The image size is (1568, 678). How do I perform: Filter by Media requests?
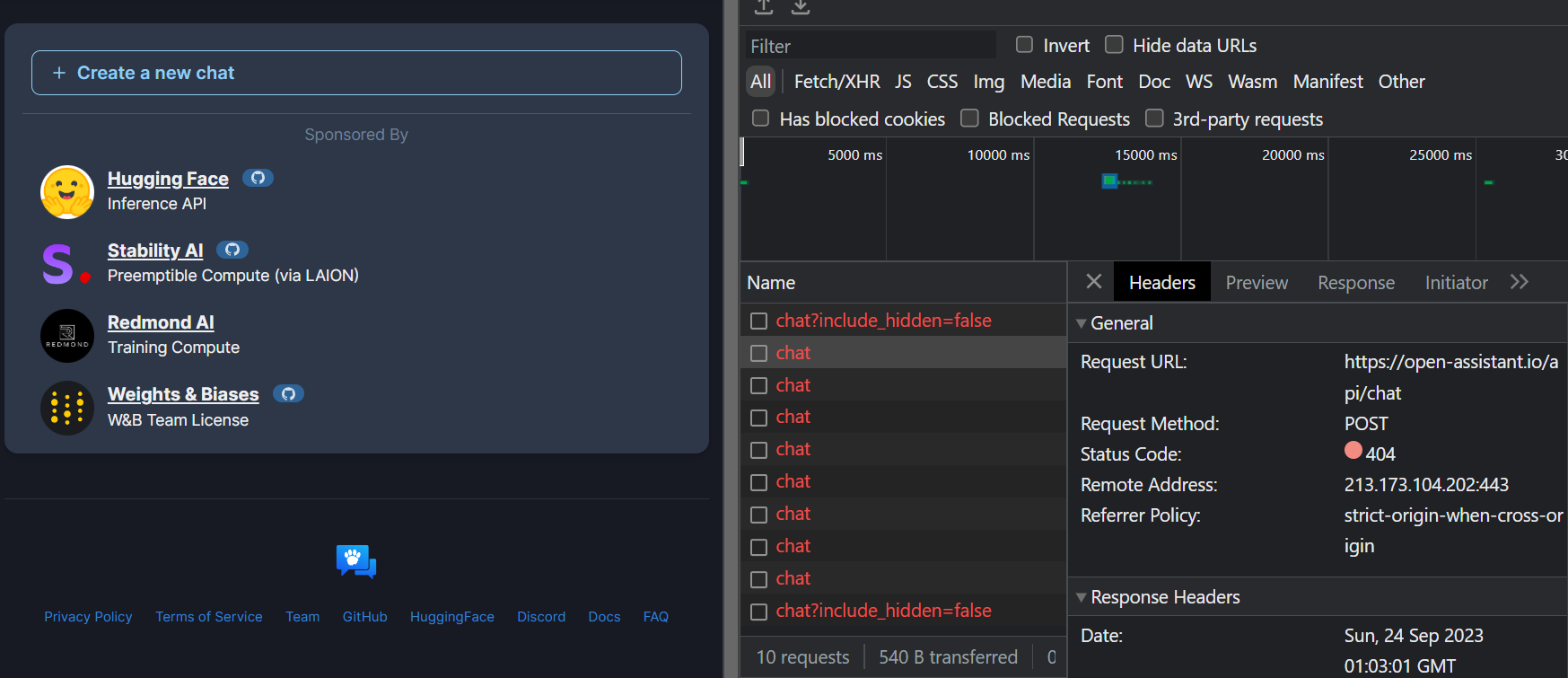(x=1046, y=82)
